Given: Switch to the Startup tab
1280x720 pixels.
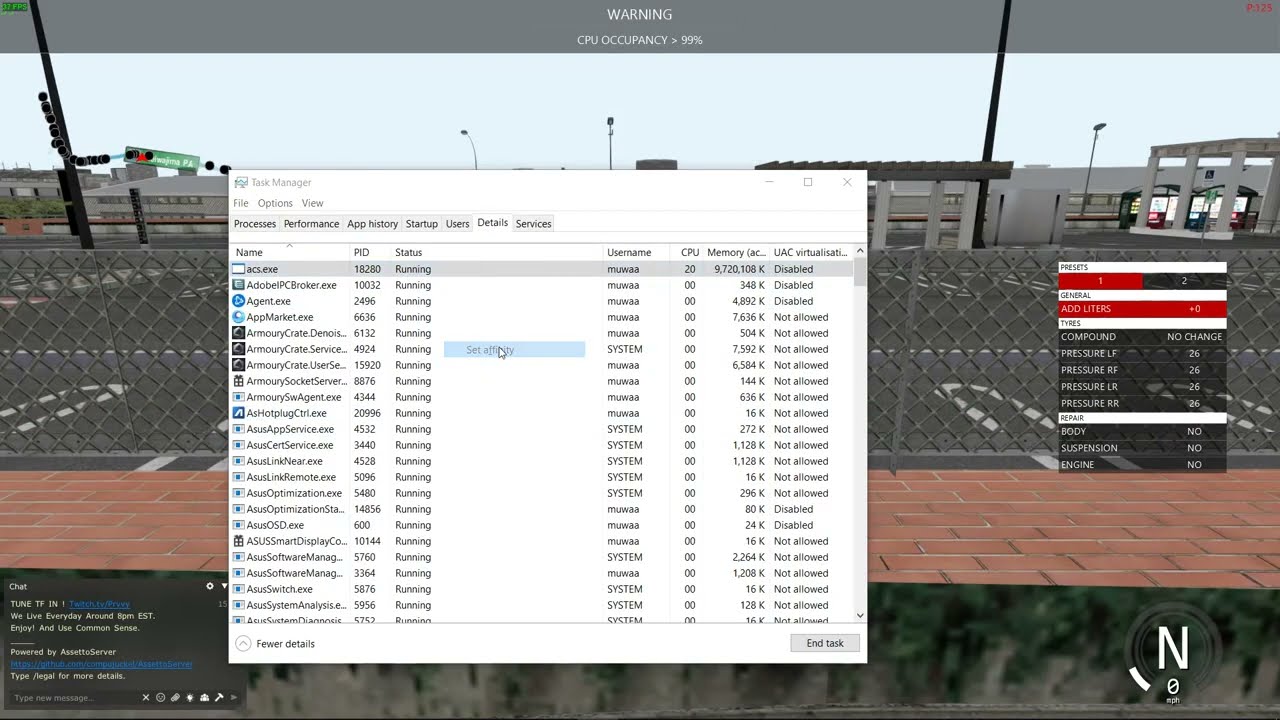Looking at the screenshot, I should [x=422, y=224].
